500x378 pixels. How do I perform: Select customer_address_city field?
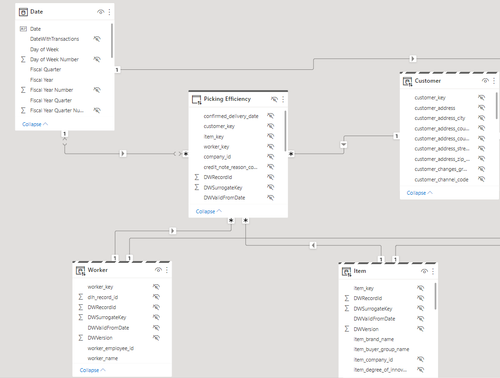tap(440, 118)
